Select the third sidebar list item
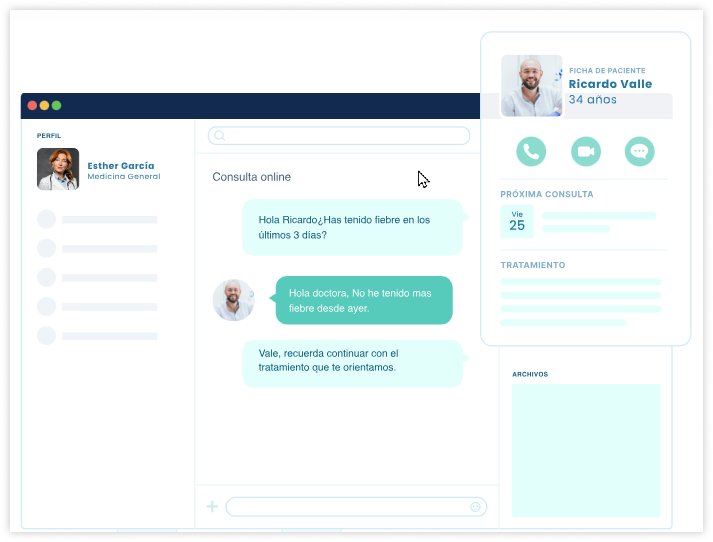The image size is (713, 542). tap(97, 277)
